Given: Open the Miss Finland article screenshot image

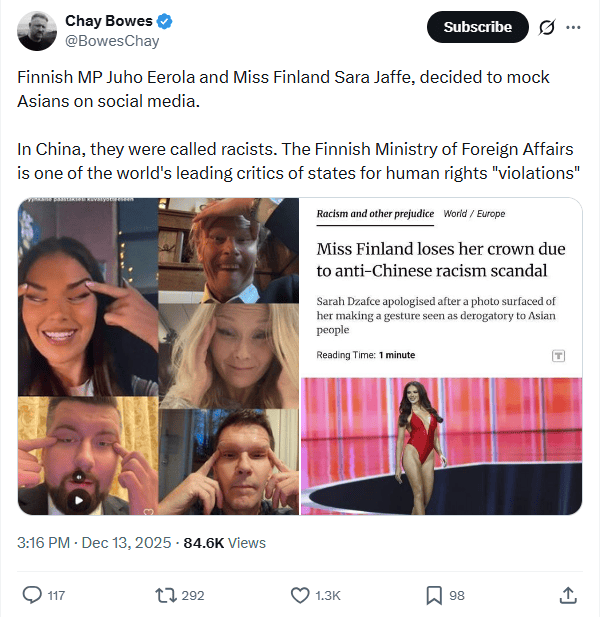Looking at the screenshot, I should coord(441,356).
